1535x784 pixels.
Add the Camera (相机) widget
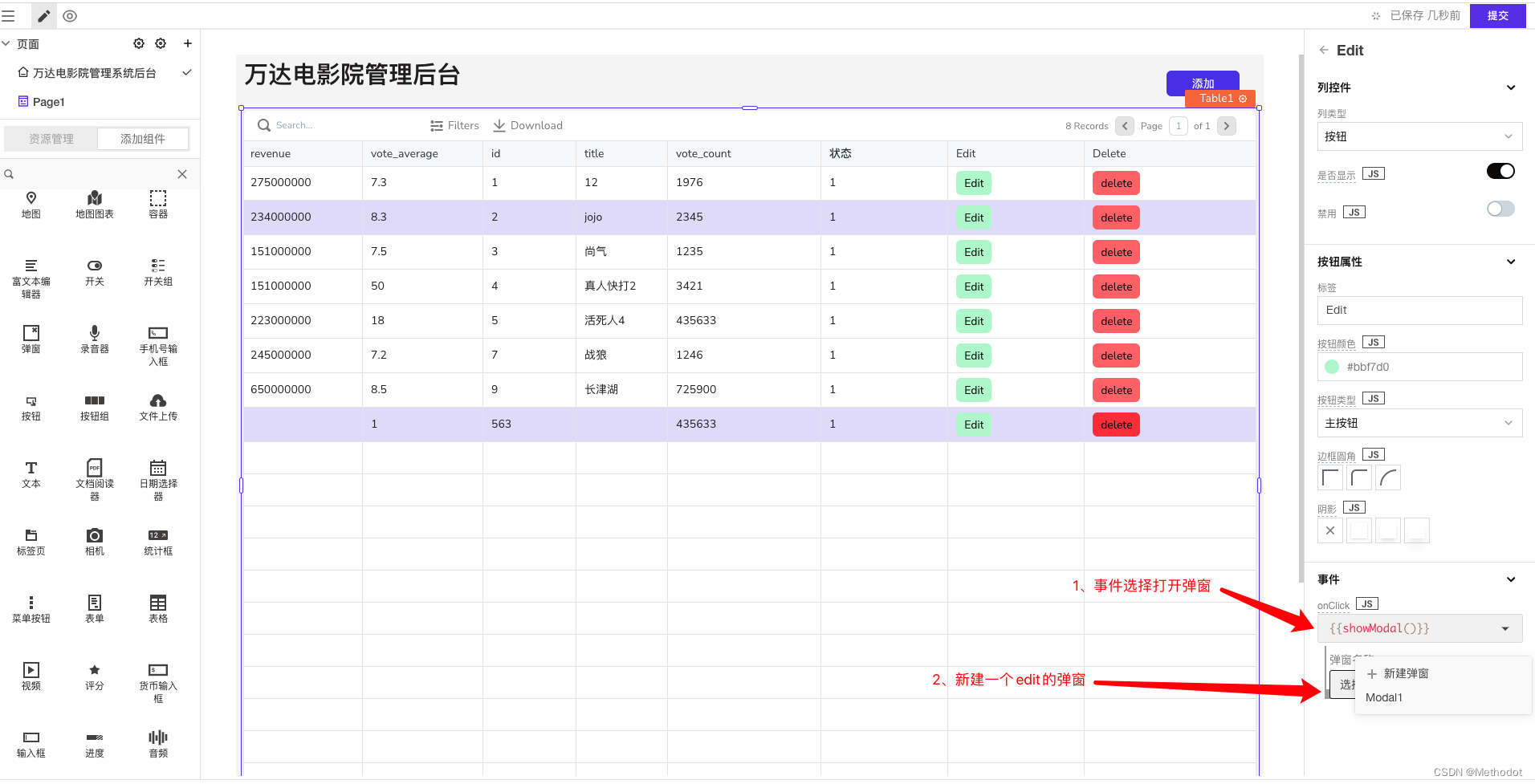point(95,542)
